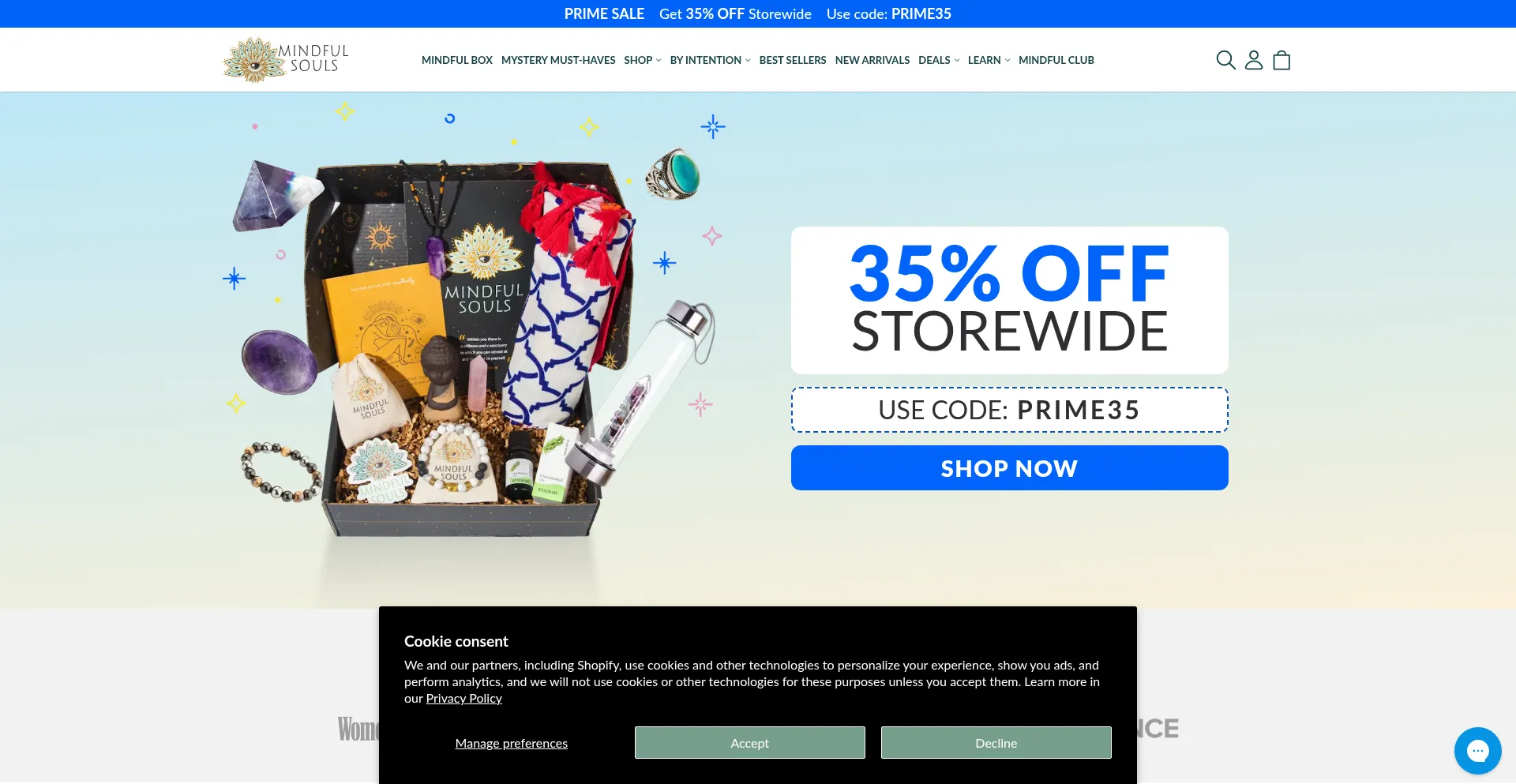Expand the LEARN menu
The height and width of the screenshot is (784, 1516).
[989, 60]
